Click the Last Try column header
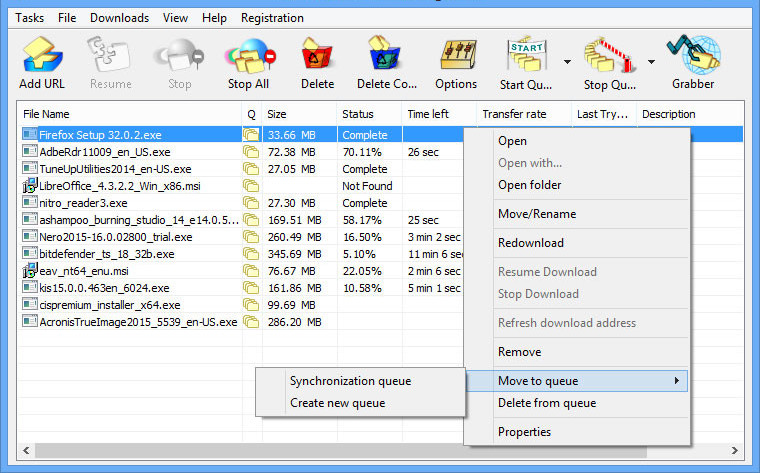Image resolution: width=760 pixels, height=473 pixels. [602, 114]
